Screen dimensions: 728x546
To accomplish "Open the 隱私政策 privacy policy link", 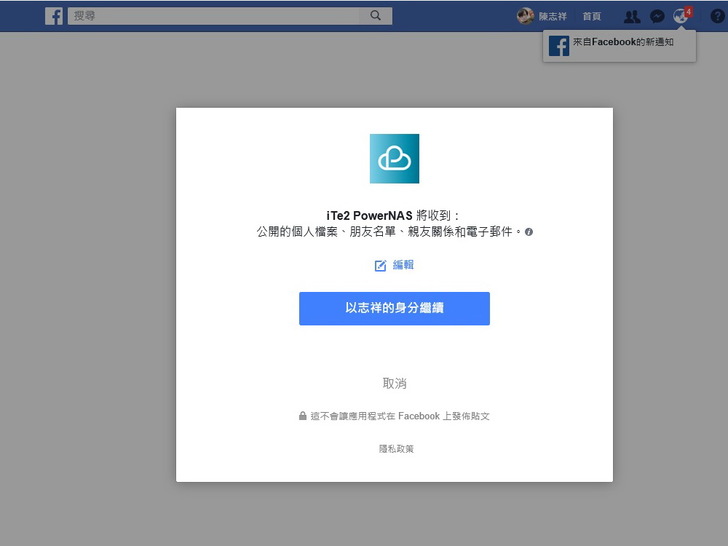I will (x=395, y=449).
